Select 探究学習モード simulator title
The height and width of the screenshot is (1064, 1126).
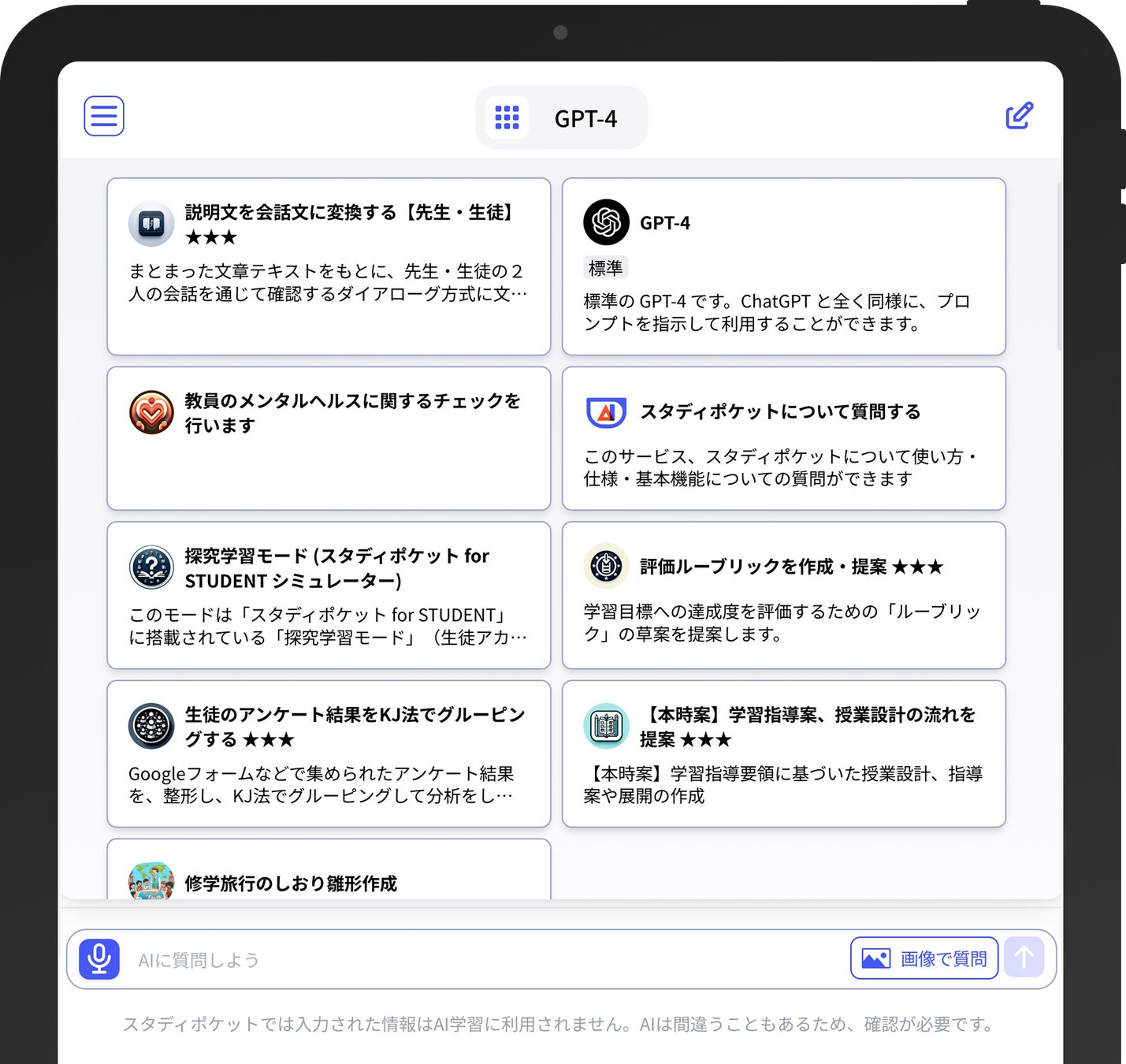337,568
